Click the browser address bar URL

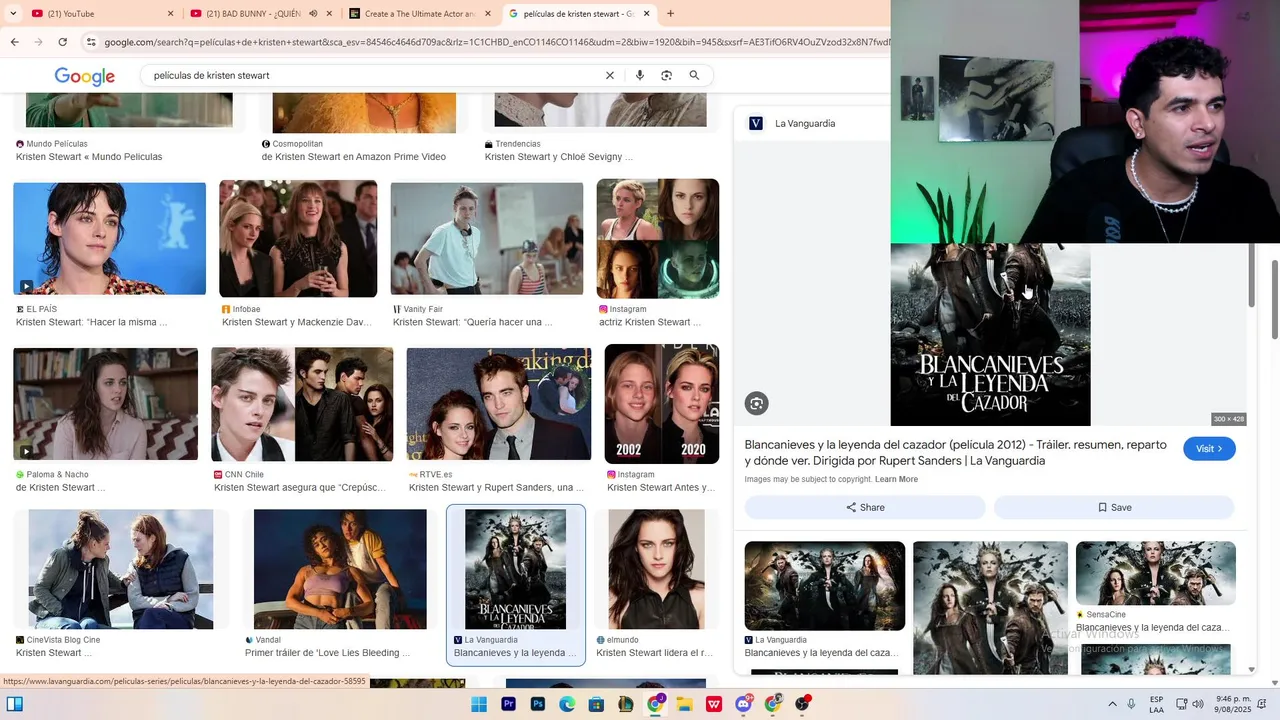click(495, 42)
